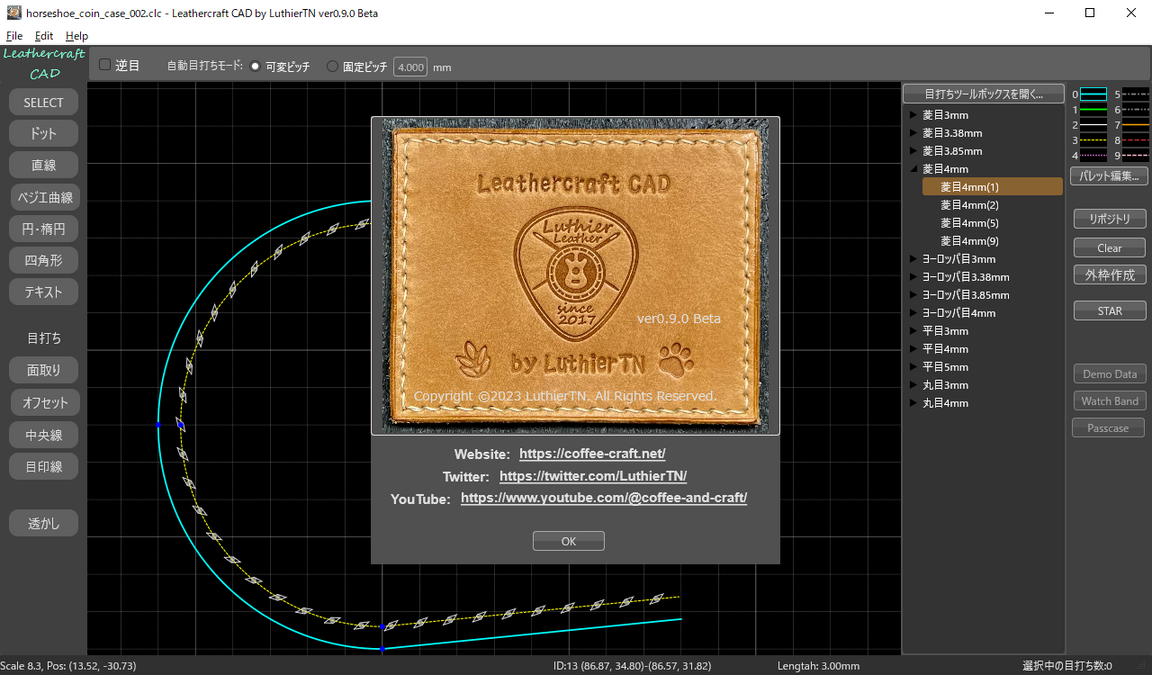Click the Demo Data button
The image size is (1152, 675).
(x=1109, y=374)
